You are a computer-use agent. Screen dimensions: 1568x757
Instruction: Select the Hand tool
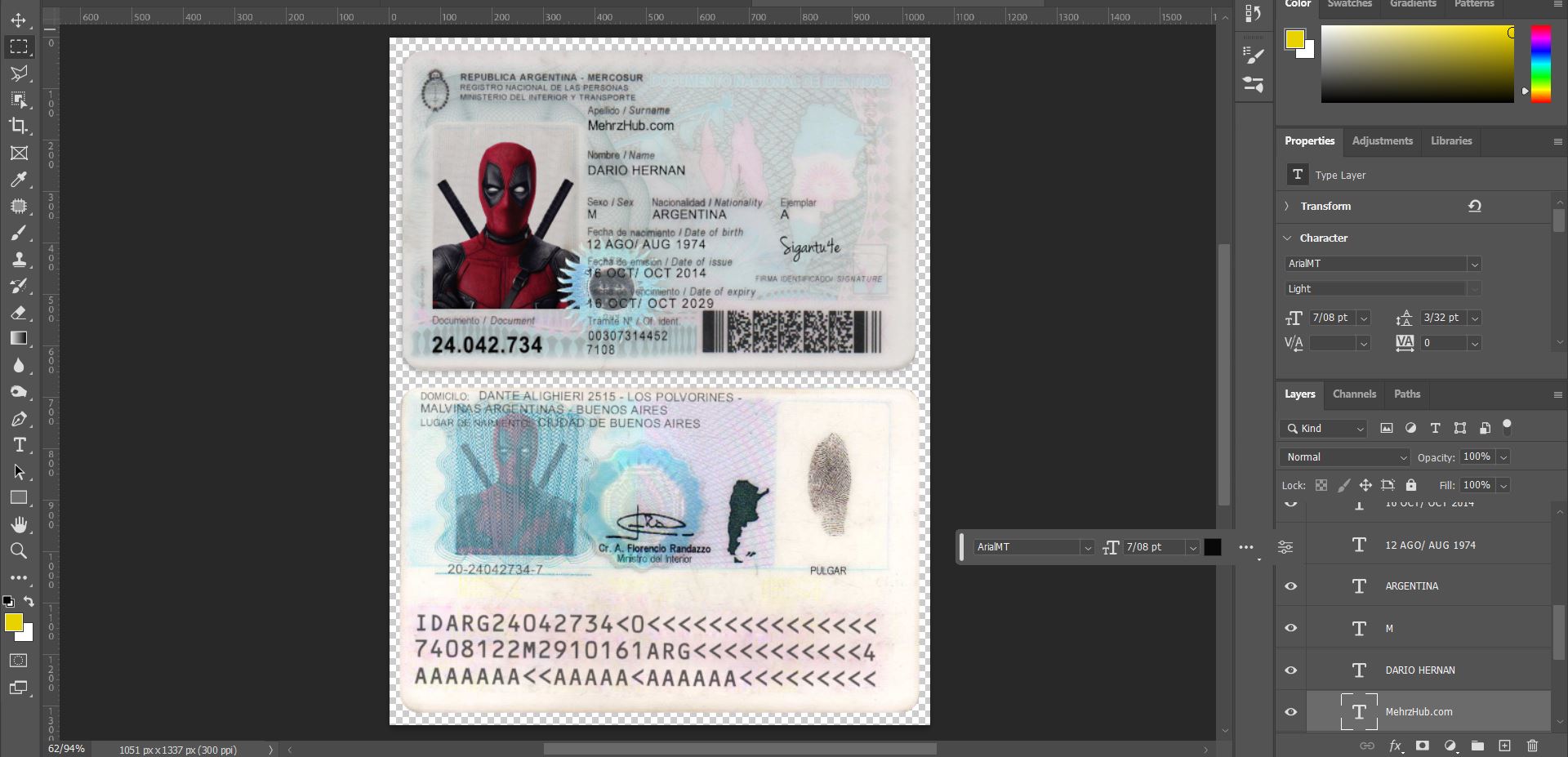coord(19,524)
